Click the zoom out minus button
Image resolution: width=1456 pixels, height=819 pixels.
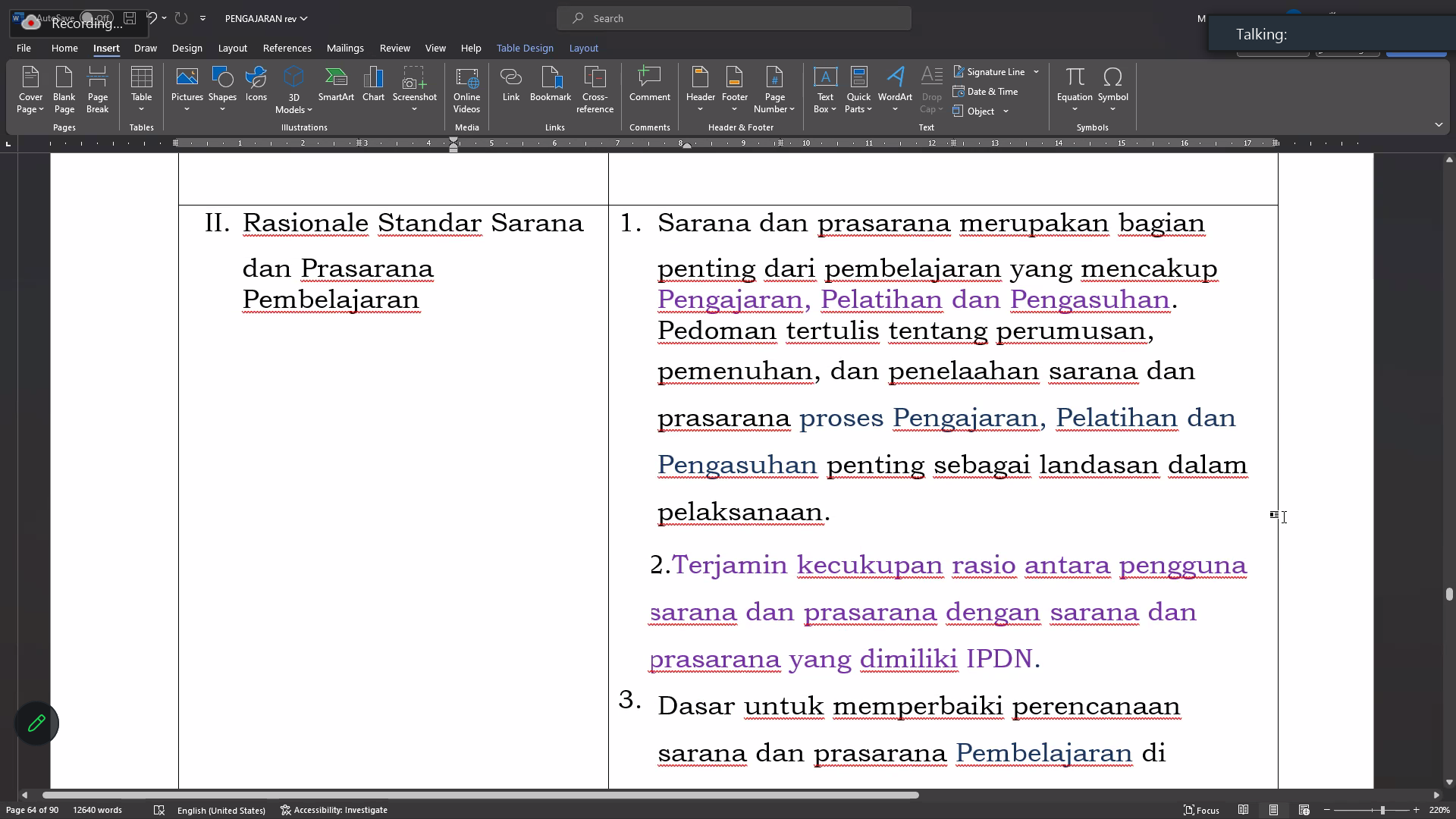(1327, 810)
